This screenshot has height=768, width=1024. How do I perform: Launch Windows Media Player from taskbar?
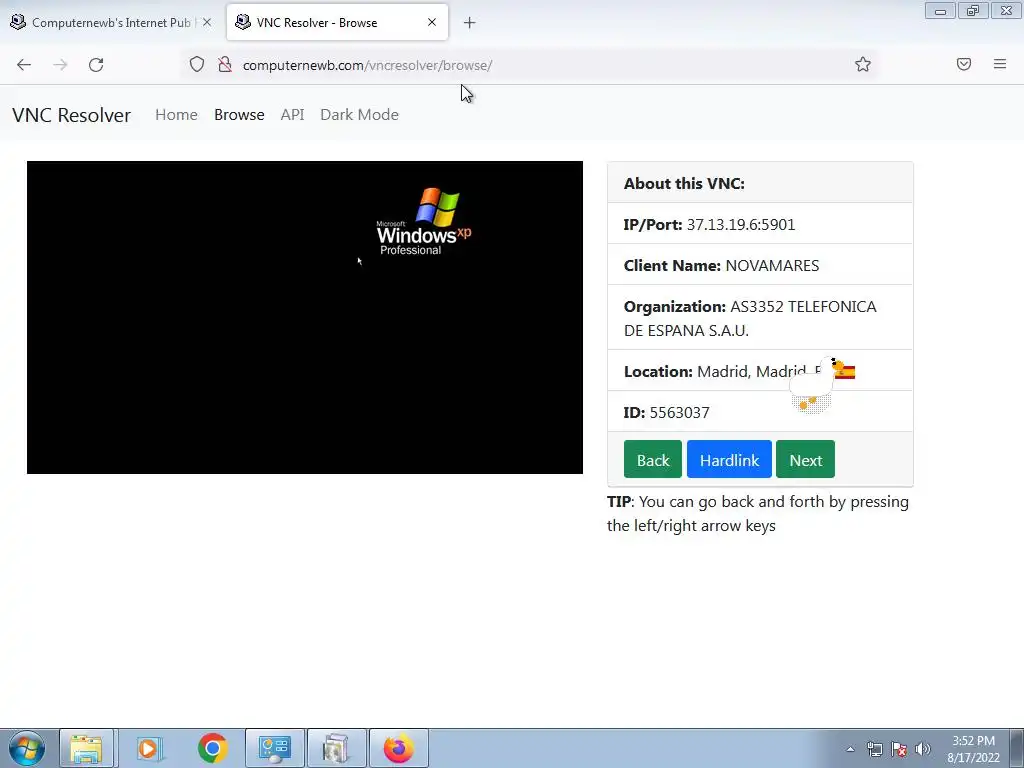coord(149,748)
